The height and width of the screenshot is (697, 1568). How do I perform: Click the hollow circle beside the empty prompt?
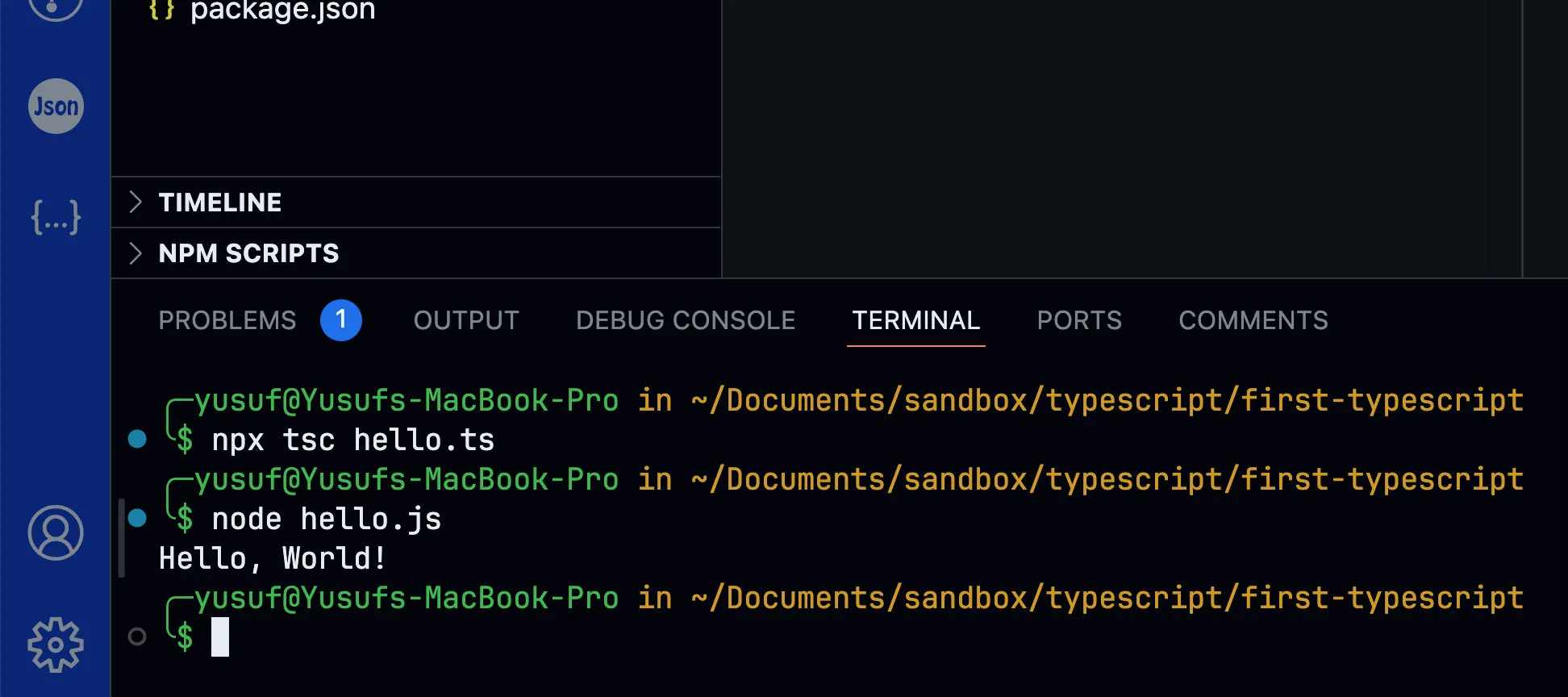click(x=137, y=636)
